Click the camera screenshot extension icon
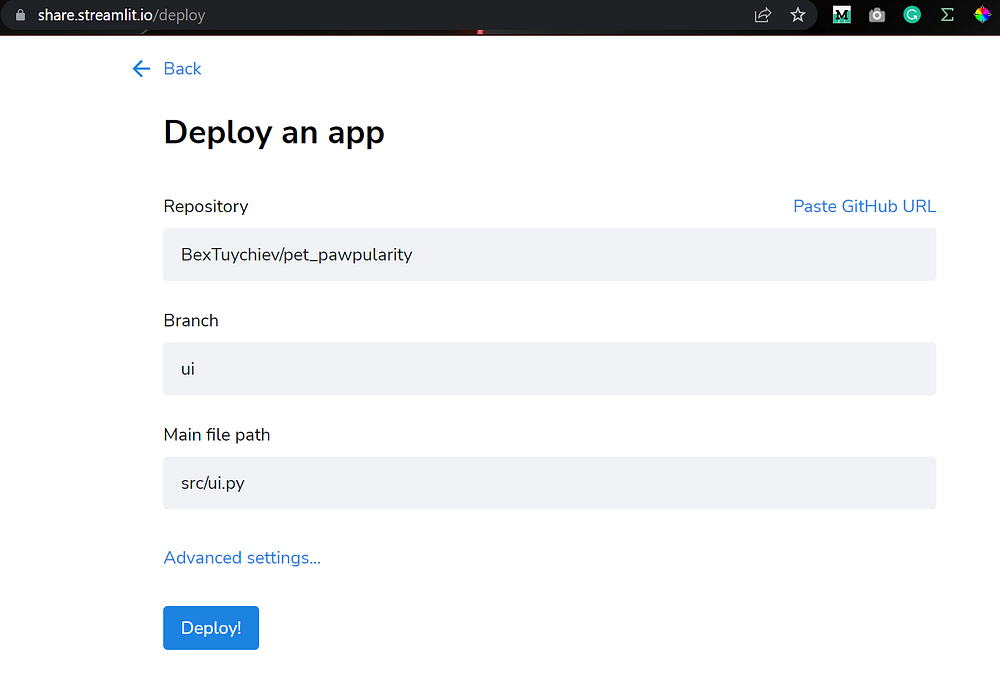Viewport: 1000px width, 679px height. tap(877, 15)
